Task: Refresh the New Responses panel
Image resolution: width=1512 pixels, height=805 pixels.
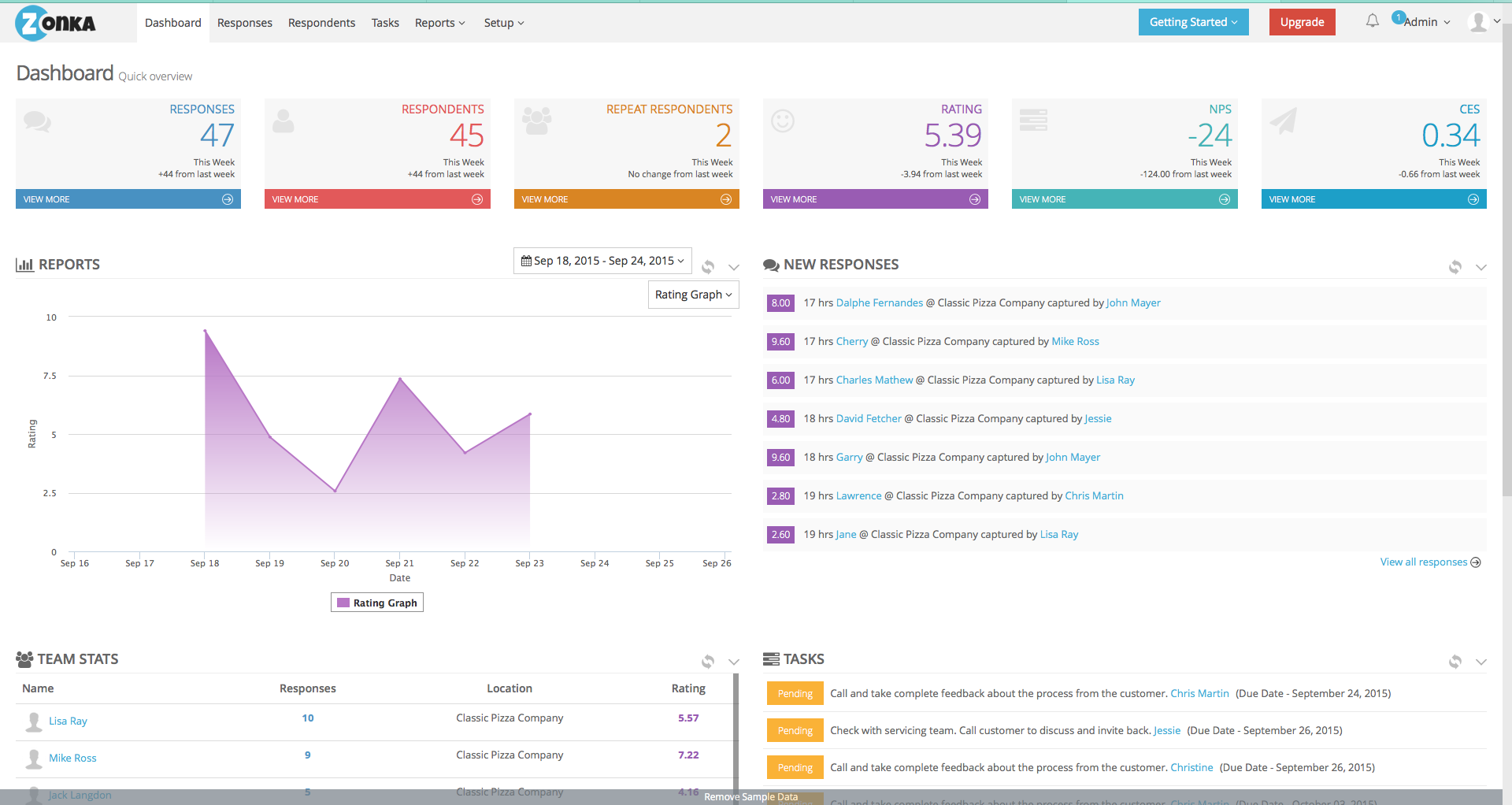Action: click(1455, 267)
